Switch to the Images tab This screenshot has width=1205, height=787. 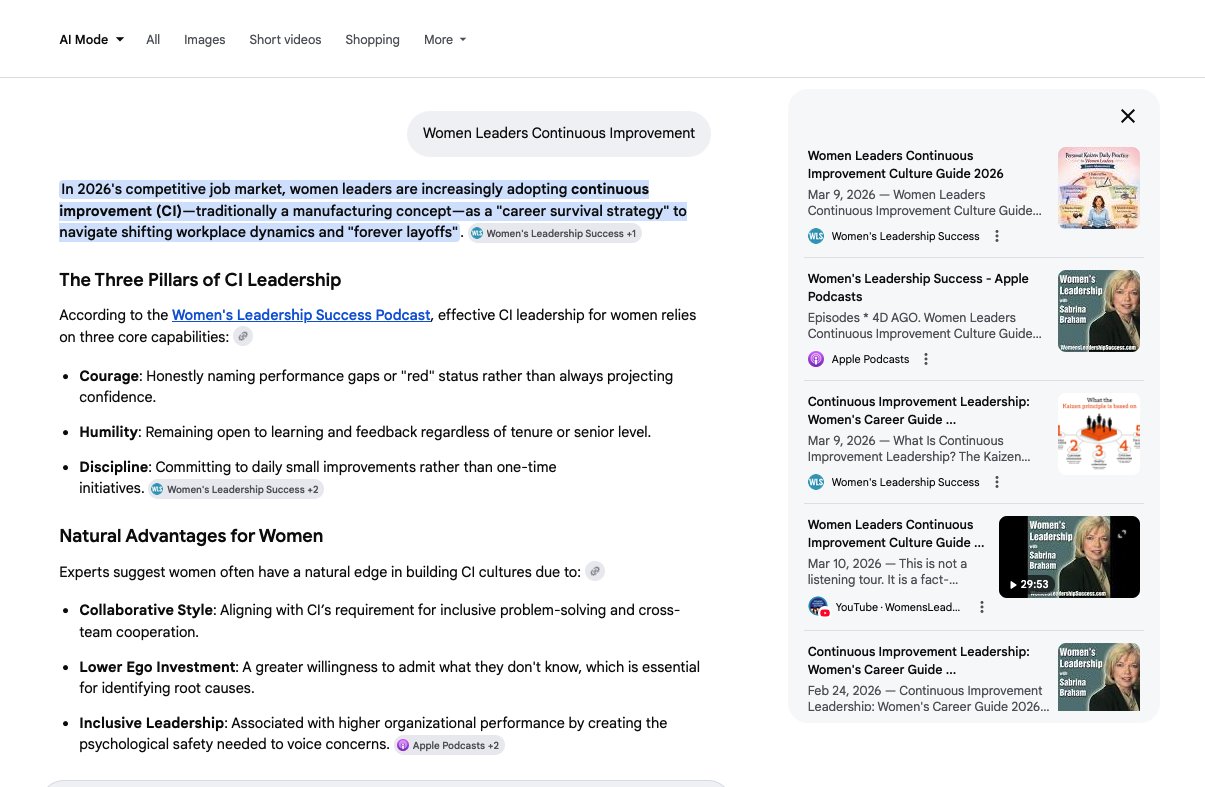click(x=205, y=40)
